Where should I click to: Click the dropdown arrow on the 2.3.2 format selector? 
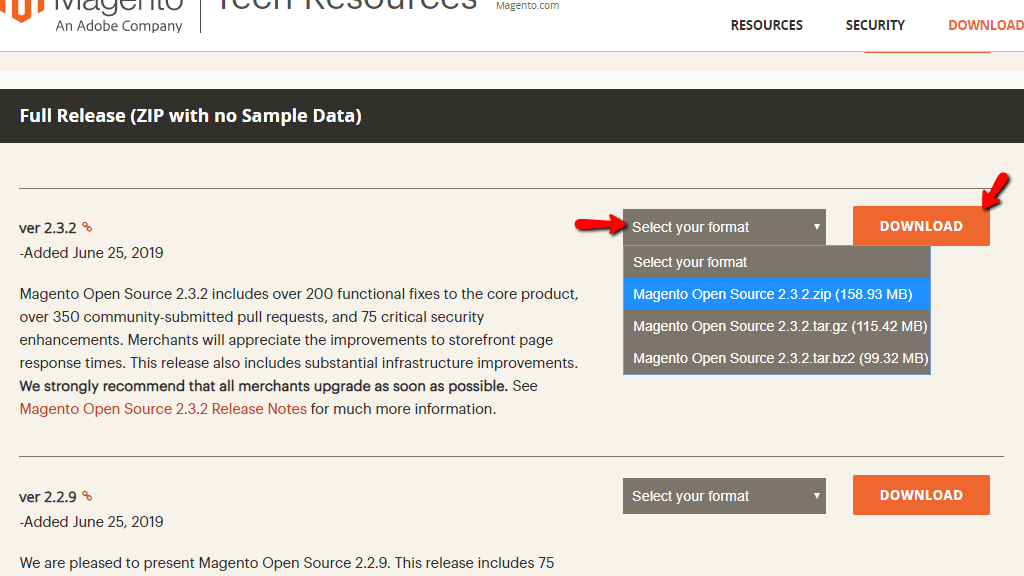[816, 227]
